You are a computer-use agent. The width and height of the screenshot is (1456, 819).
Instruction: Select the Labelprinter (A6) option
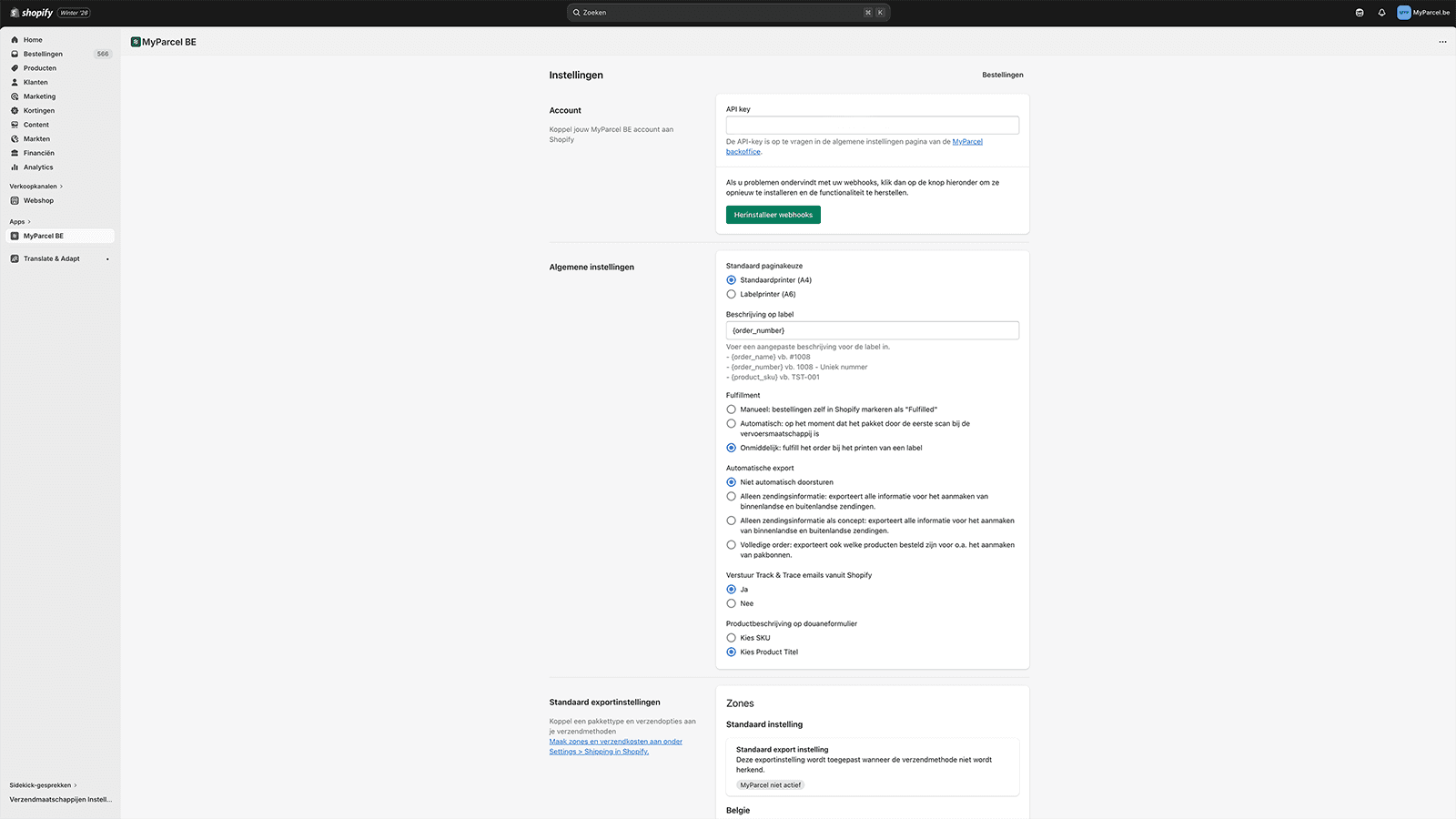tap(732, 294)
